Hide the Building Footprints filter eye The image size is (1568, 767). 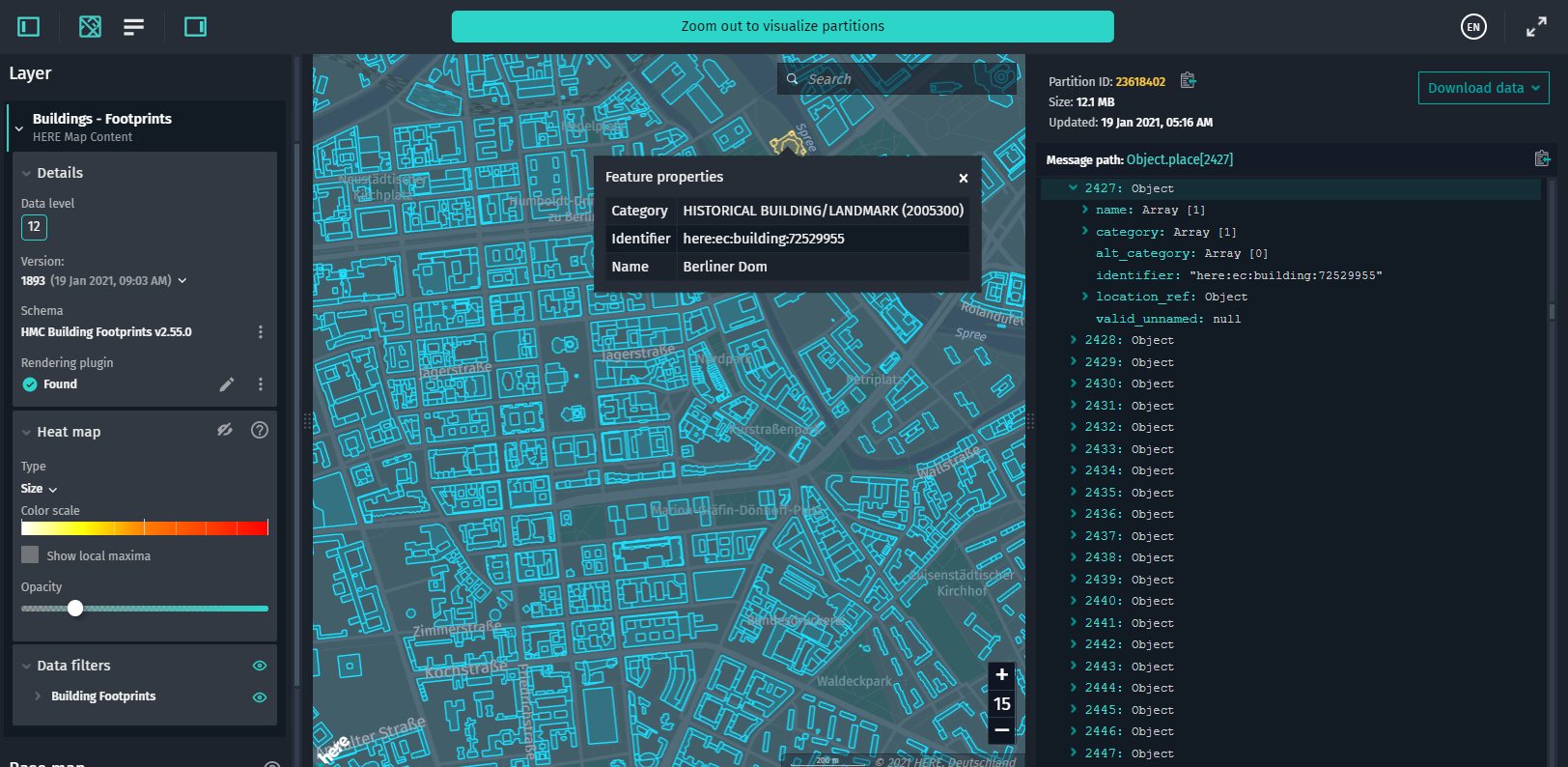(x=260, y=697)
